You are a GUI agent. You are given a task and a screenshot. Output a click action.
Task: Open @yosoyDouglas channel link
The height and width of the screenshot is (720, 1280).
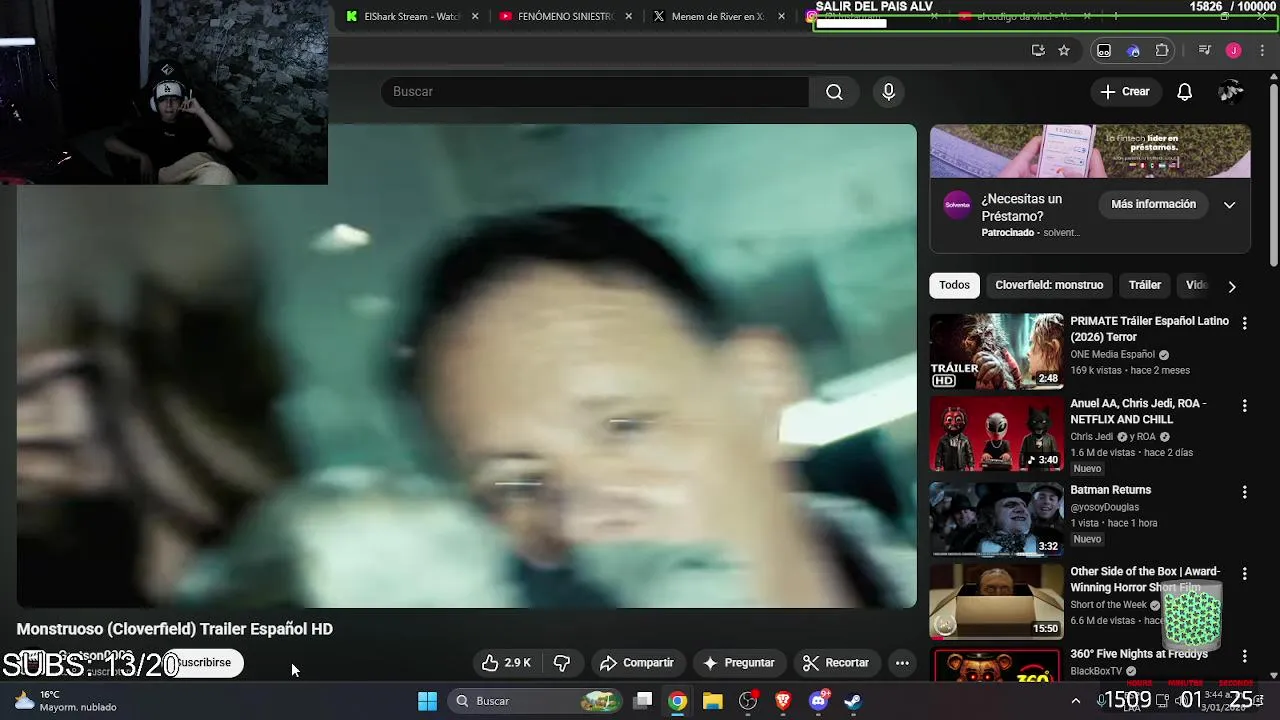1104,507
